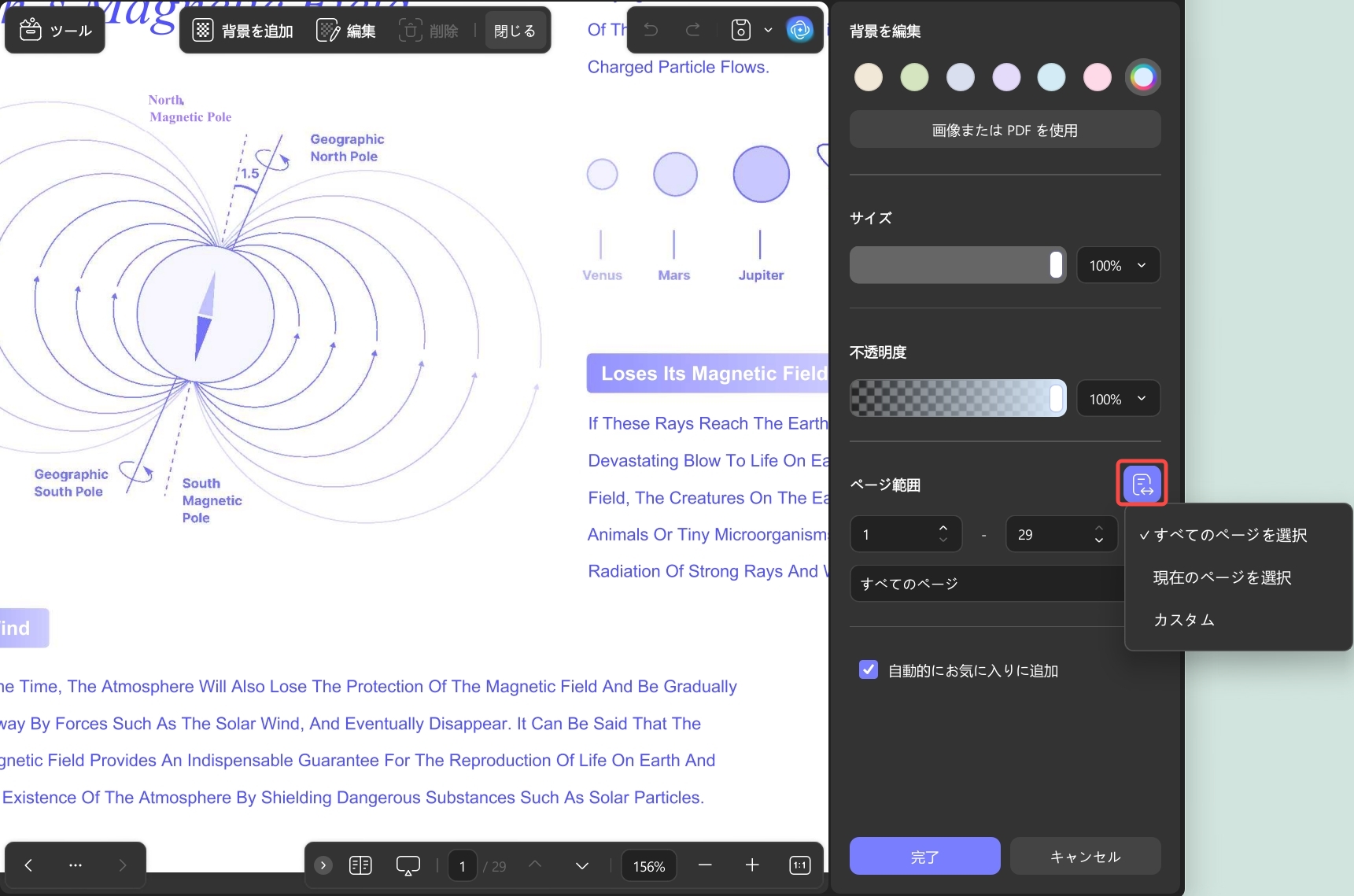The image size is (1354, 896).
Task: Uncheck 自動的にお気に入りに追加 checkbox
Action: pyautogui.click(x=869, y=669)
